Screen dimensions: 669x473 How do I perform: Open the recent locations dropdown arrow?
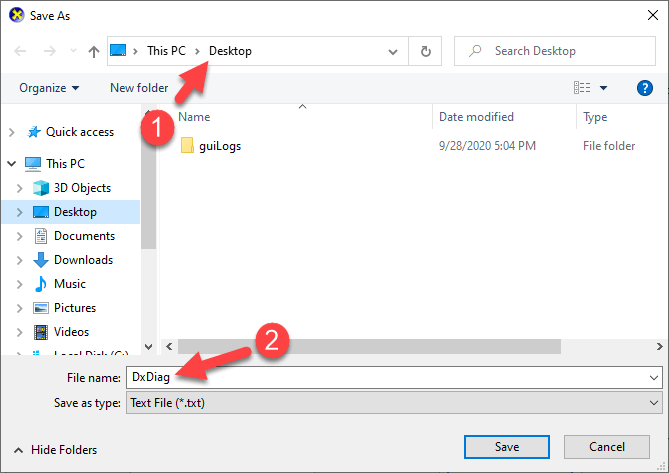tap(73, 51)
